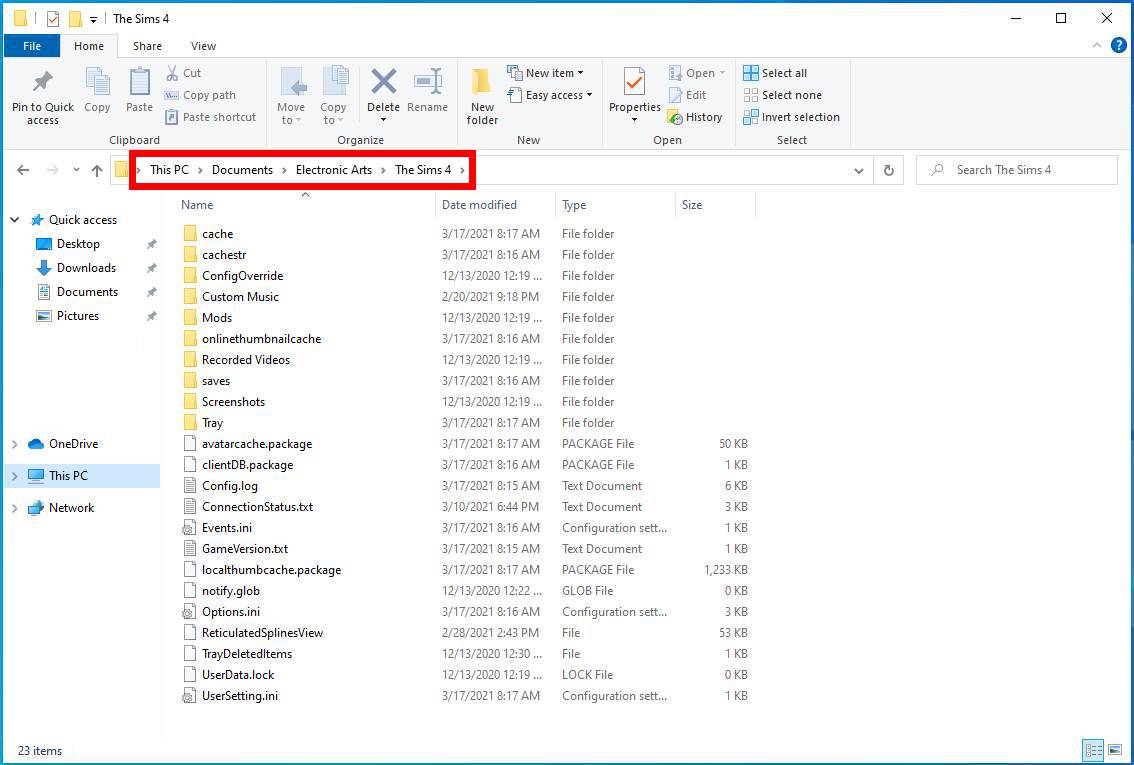This screenshot has height=765, width=1134.
Task: Sort by Date modified column header
Action: [x=495, y=205]
